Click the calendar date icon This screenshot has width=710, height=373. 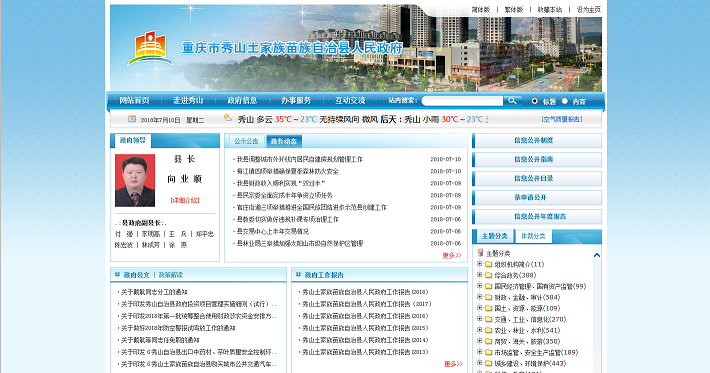tap(132, 119)
